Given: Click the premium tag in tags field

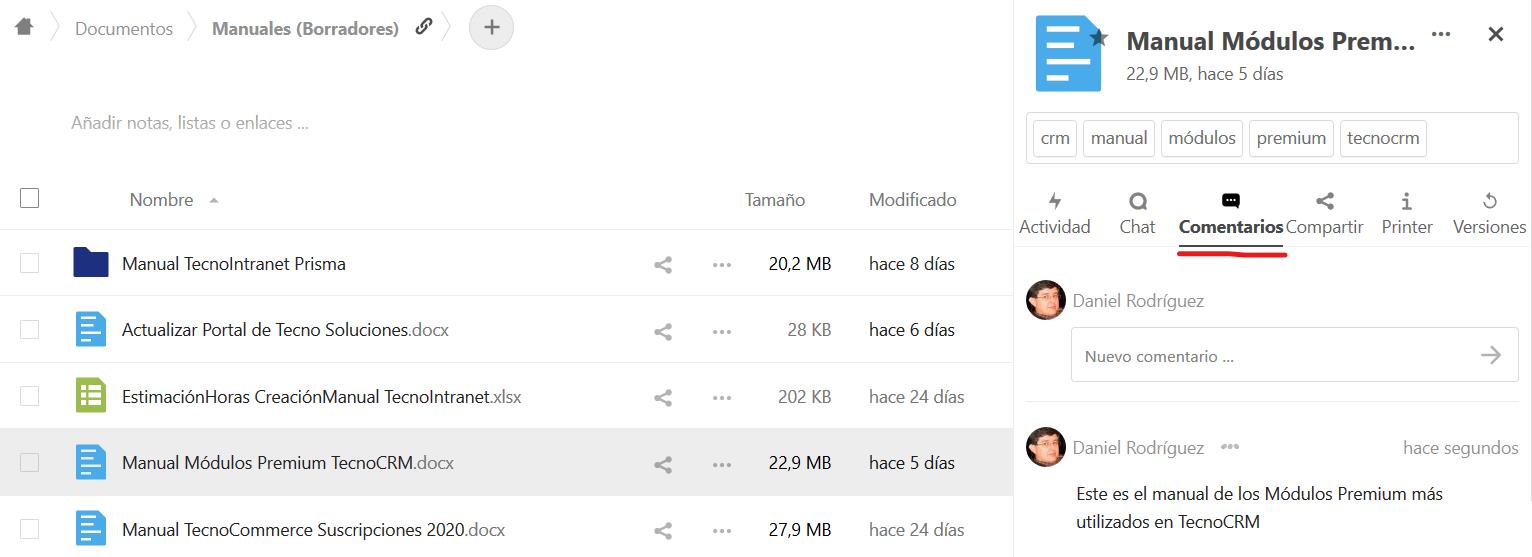Looking at the screenshot, I should click(1291, 139).
